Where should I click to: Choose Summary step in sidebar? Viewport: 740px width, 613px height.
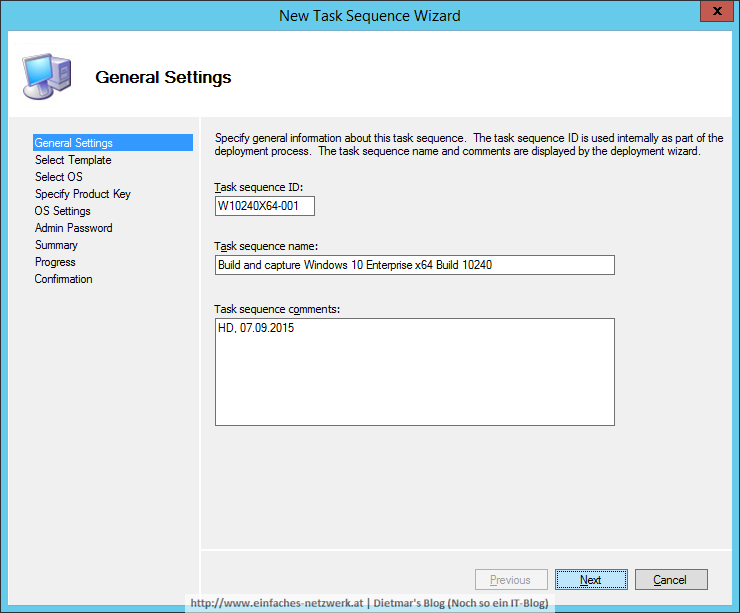pyautogui.click(x=56, y=245)
